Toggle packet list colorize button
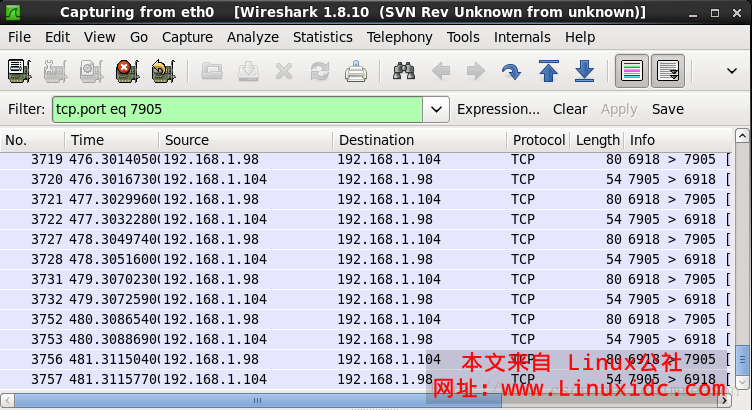The height and width of the screenshot is (410, 752). pos(632,71)
